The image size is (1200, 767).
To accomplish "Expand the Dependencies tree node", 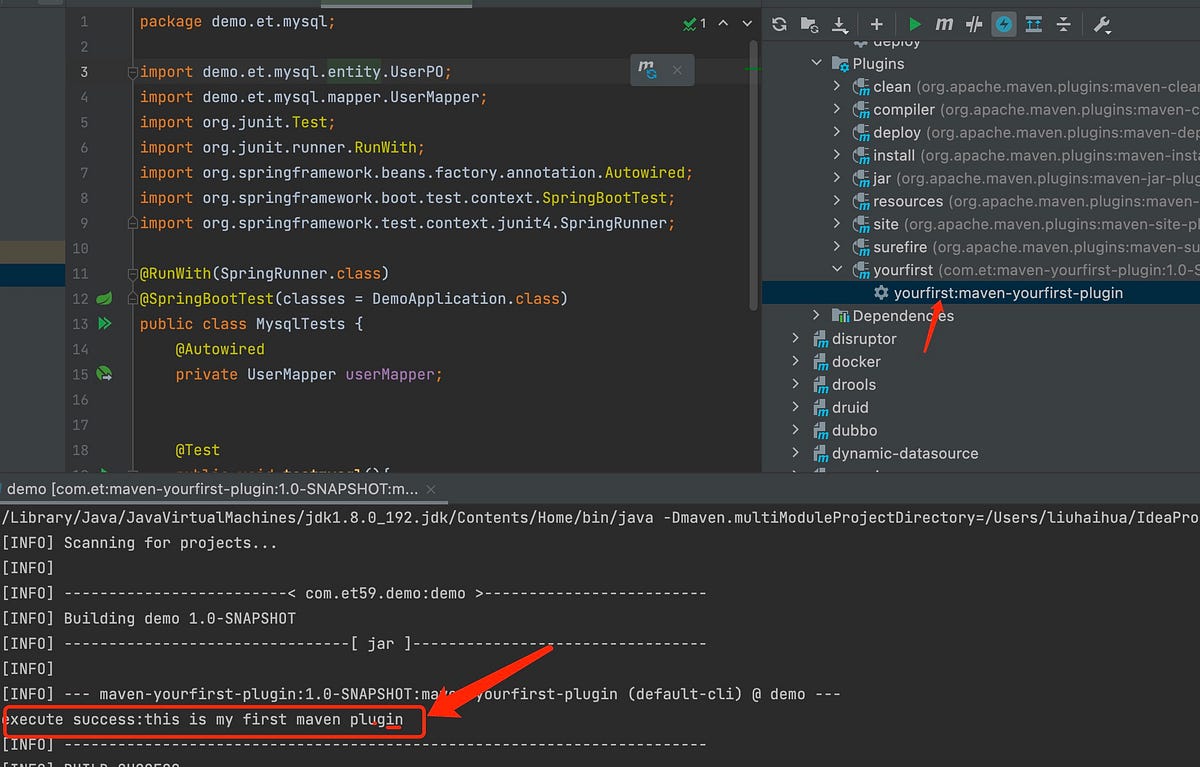I will point(818,315).
